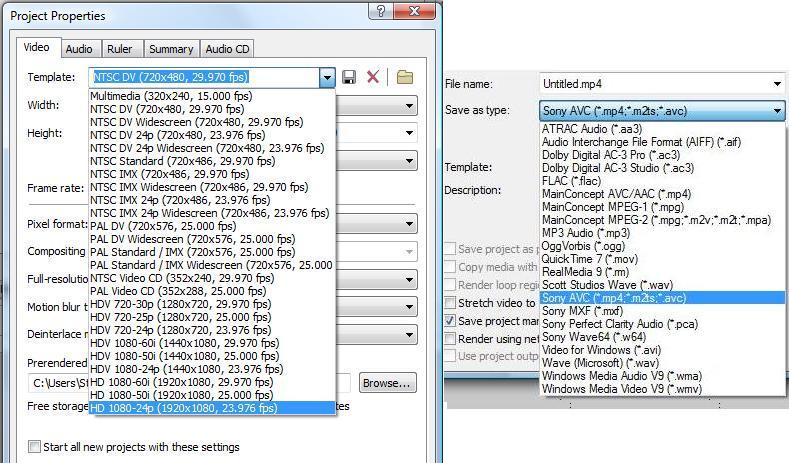Click the Help question mark button
Screen dimensions: 789x463
pyautogui.click(x=381, y=11)
